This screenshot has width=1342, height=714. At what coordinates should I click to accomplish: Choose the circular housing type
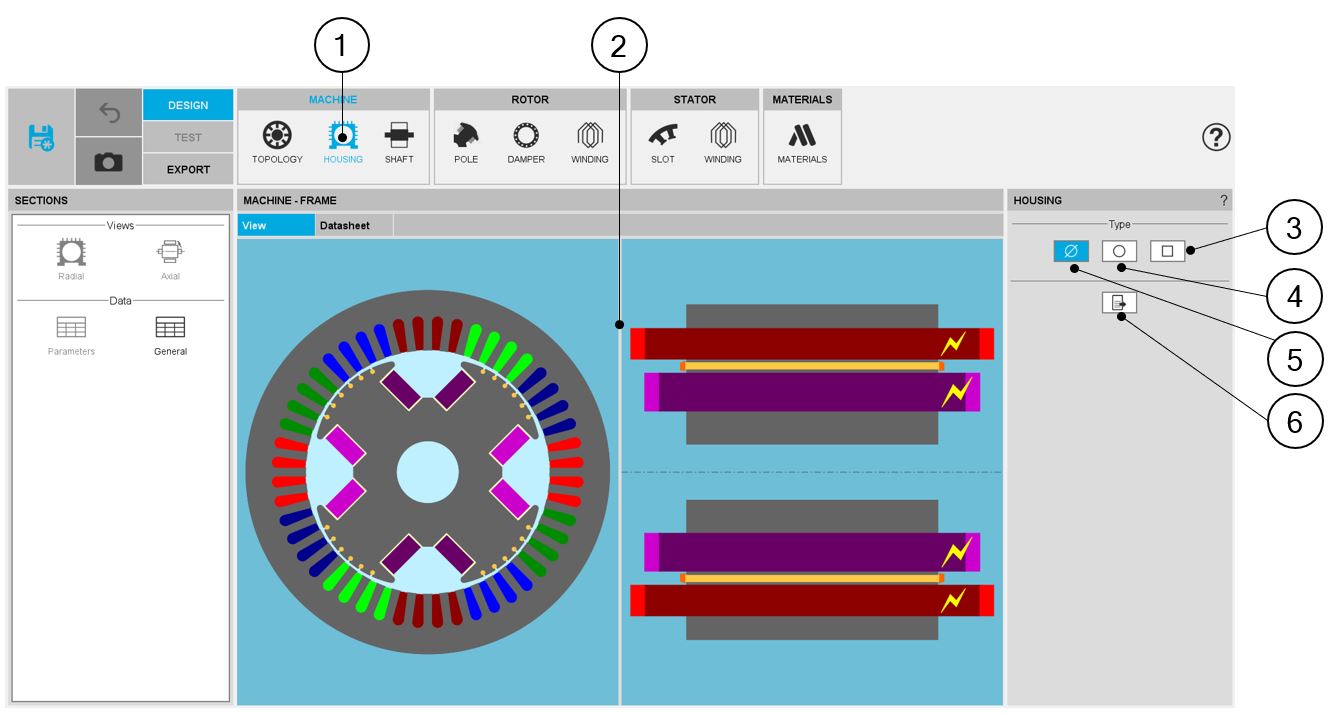coord(1119,251)
